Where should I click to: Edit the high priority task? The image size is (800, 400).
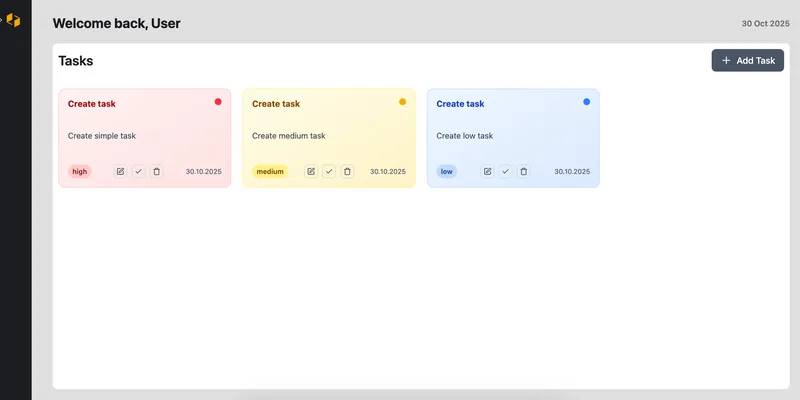click(120, 171)
